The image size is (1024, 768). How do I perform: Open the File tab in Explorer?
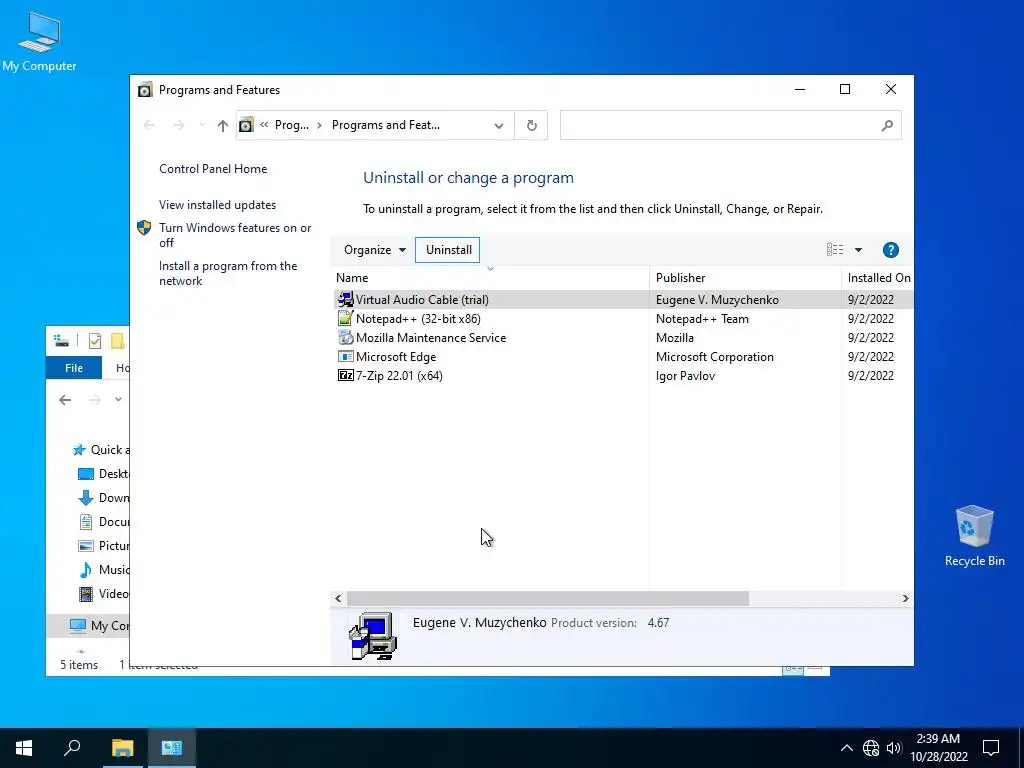pos(74,368)
